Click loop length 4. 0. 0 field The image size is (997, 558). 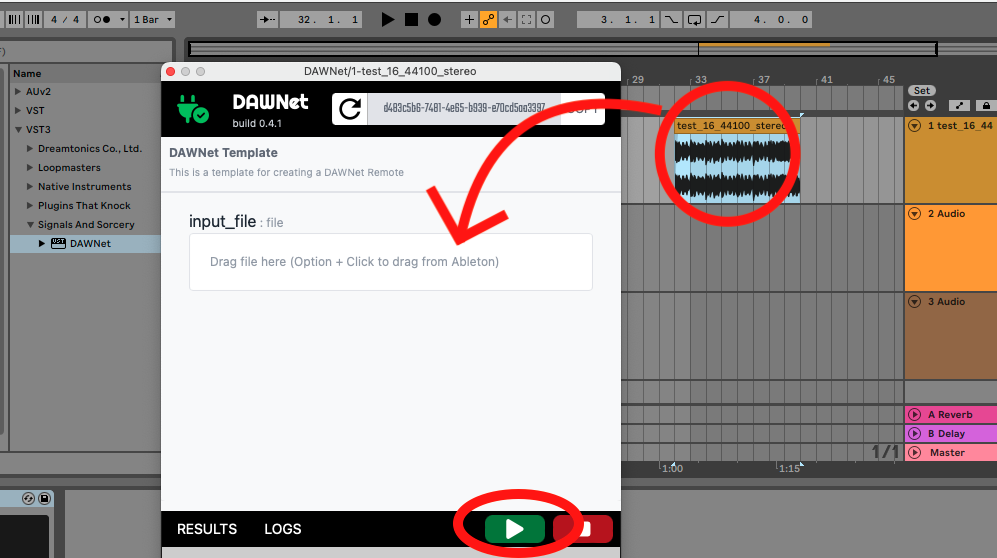point(771,20)
